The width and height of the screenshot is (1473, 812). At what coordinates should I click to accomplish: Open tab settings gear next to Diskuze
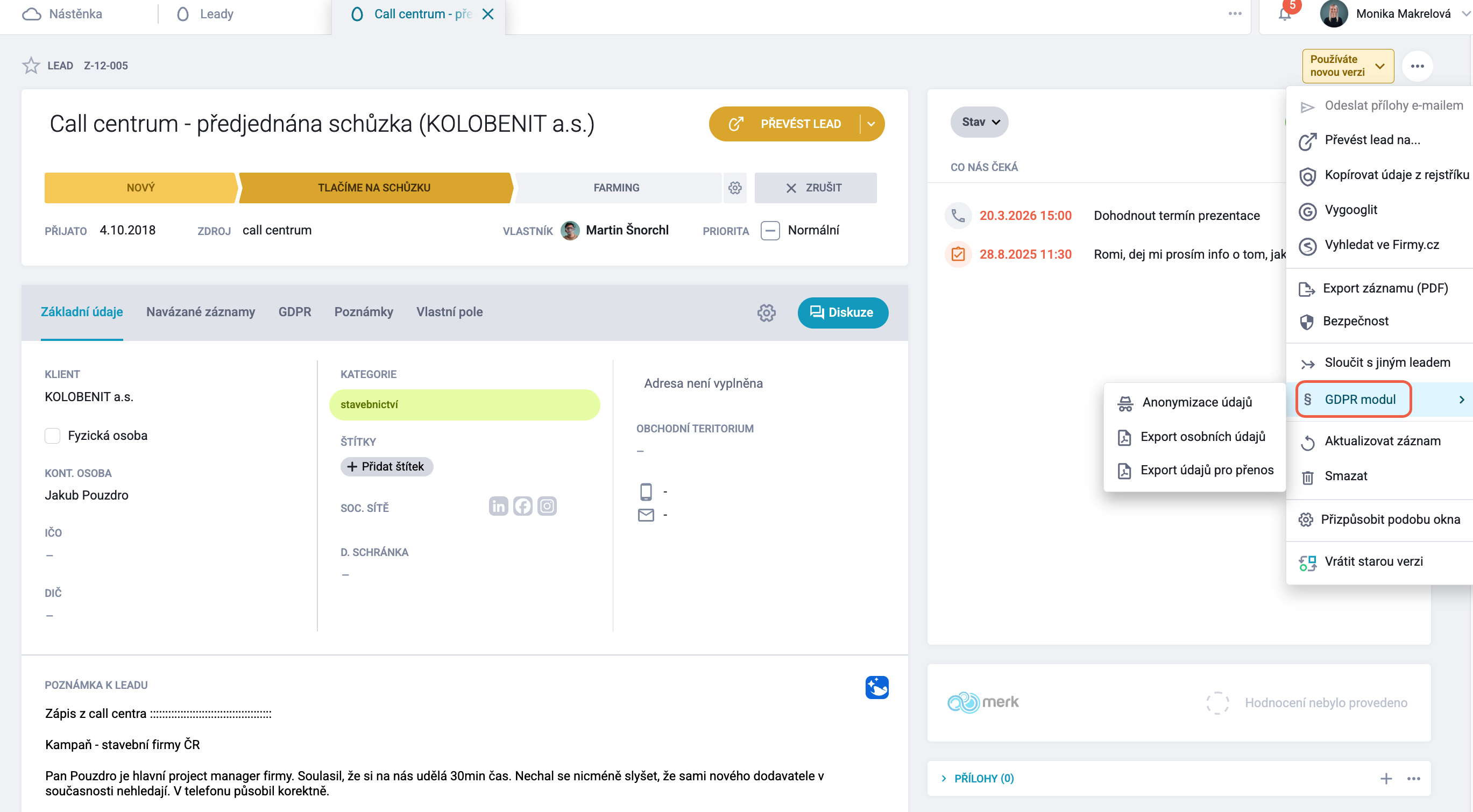(x=766, y=312)
